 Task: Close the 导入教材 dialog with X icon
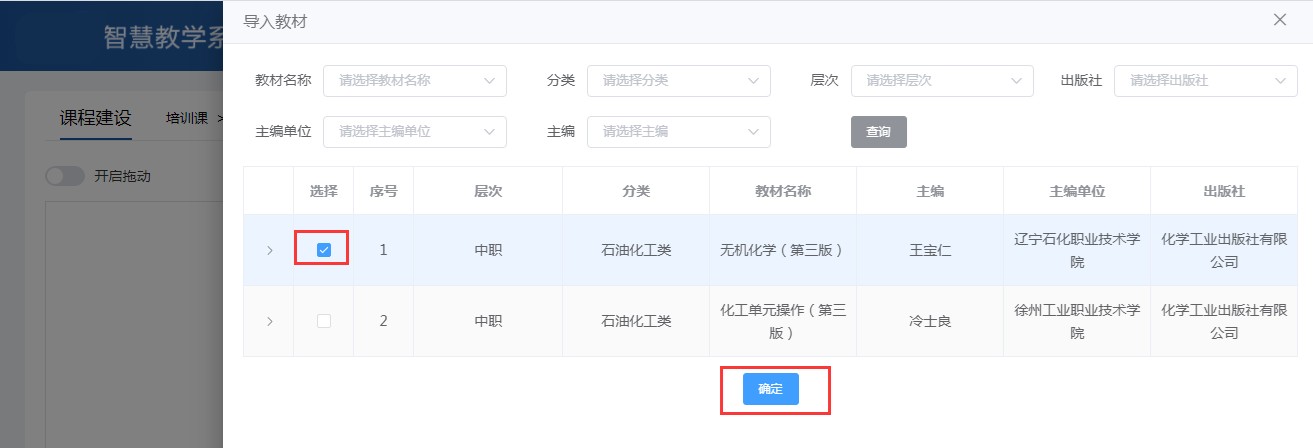click(x=1279, y=20)
